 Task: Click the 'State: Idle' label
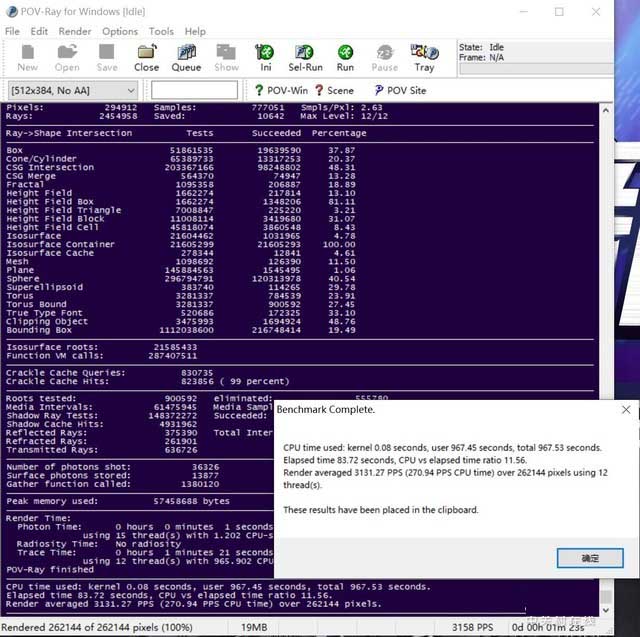[481, 47]
